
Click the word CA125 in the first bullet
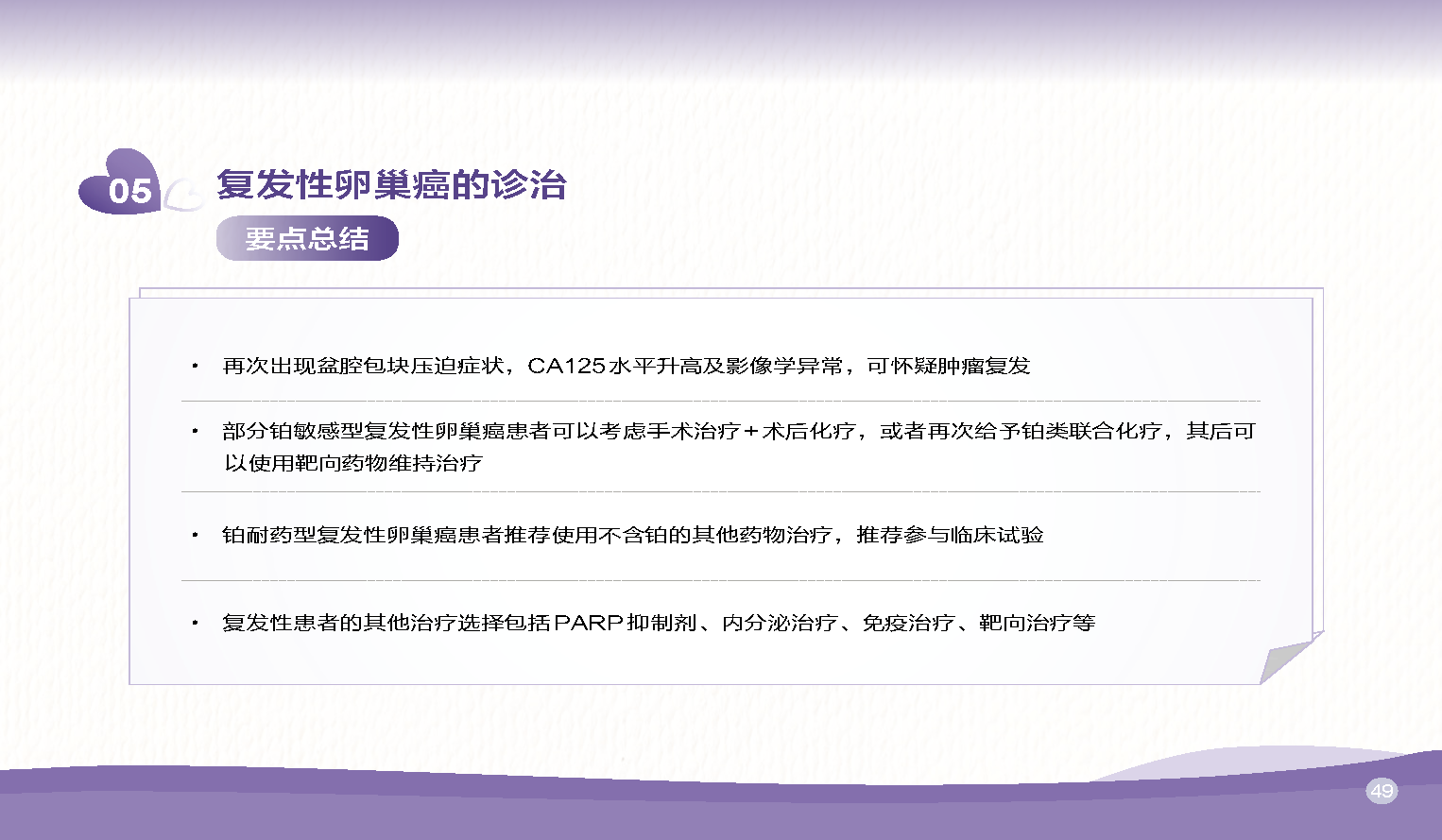pyautogui.click(x=565, y=366)
